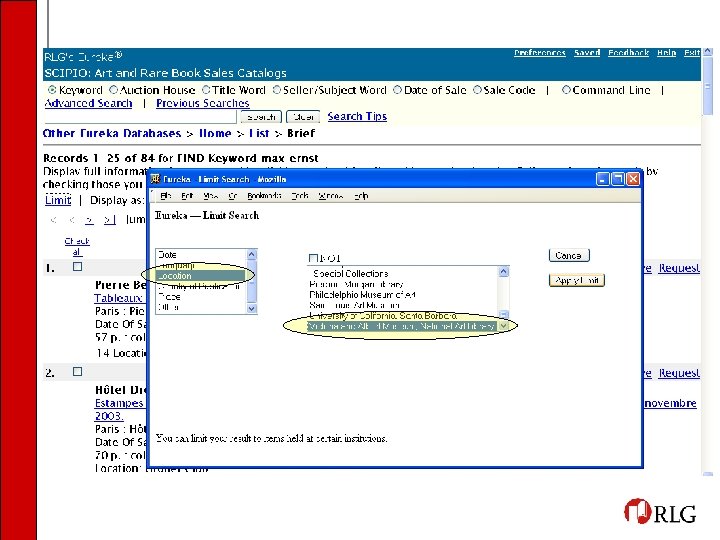Open the Go menu in Limit Search window
This screenshot has height=540, width=720.
(x=232, y=196)
